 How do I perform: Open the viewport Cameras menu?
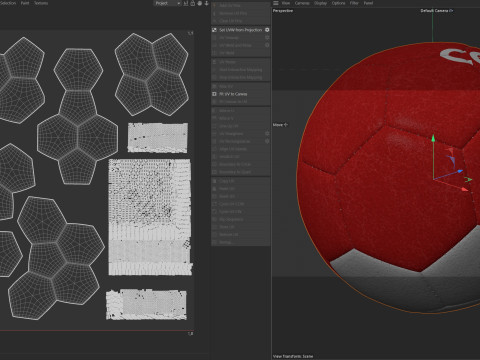tap(302, 3)
